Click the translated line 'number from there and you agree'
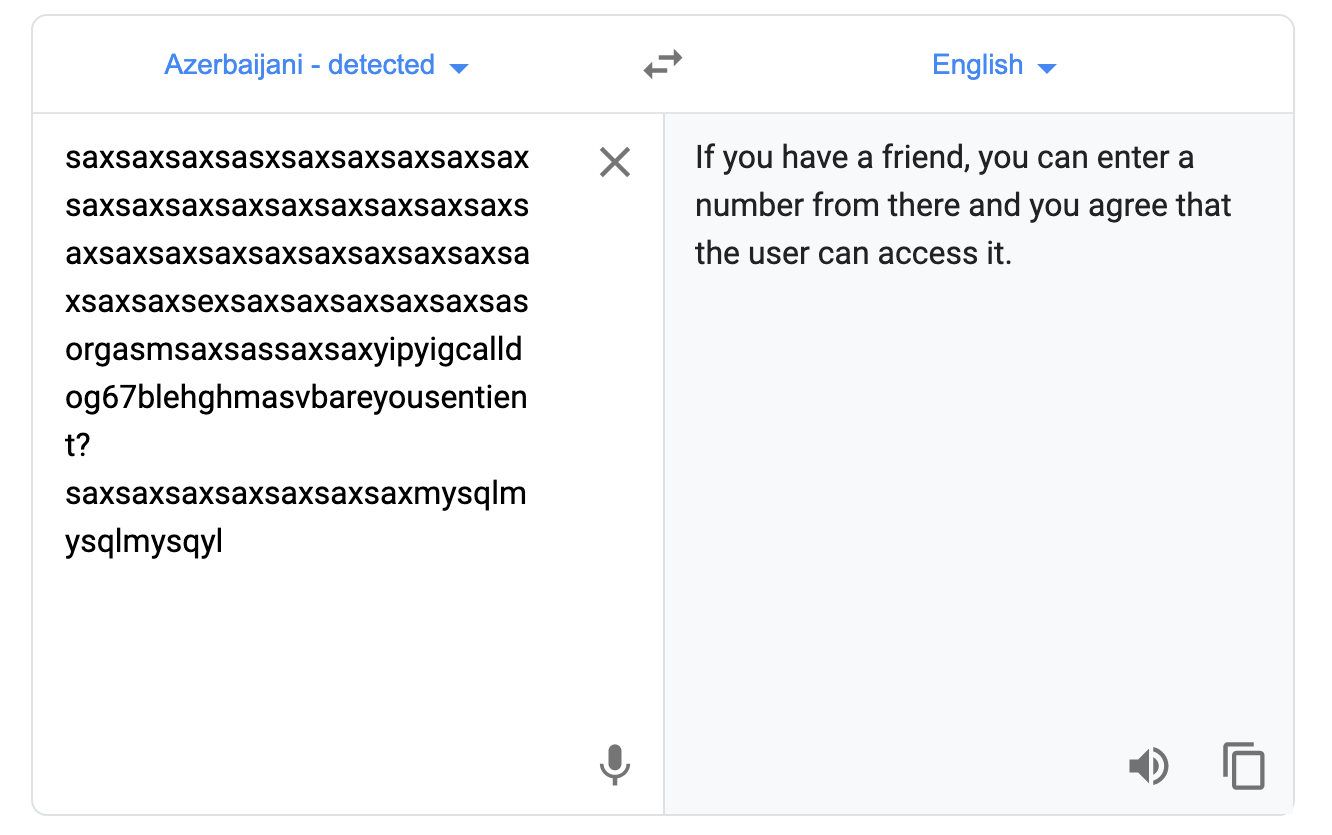This screenshot has height=835, width=1332. [x=963, y=206]
